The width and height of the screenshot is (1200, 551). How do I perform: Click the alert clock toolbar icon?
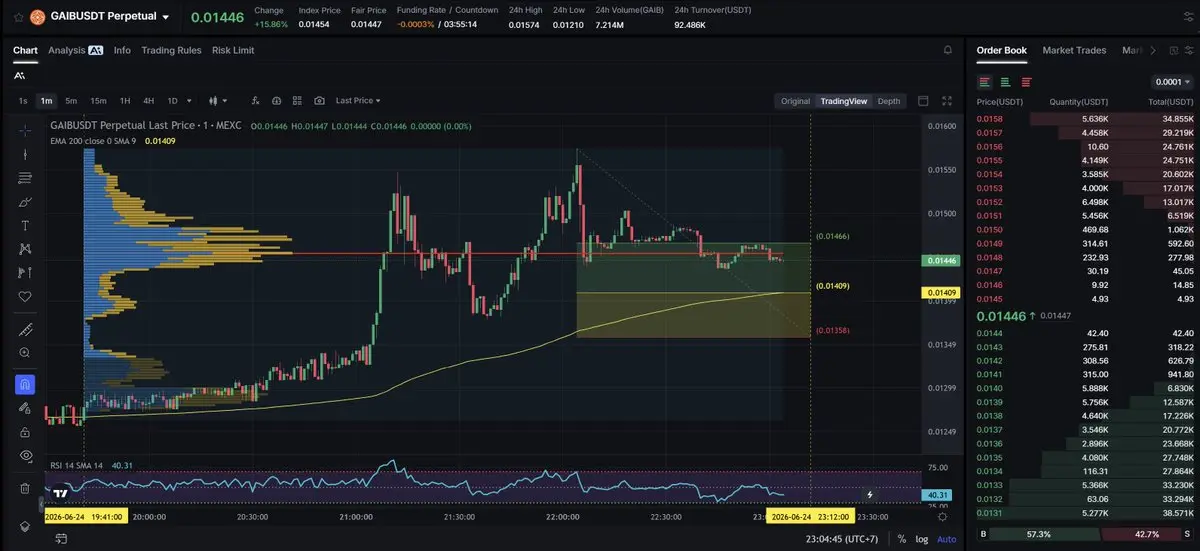point(276,101)
